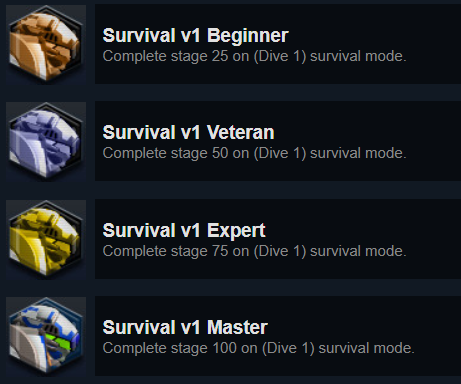This screenshot has height=384, width=461.
Task: Open the Veteran achievement row panel
Action: click(278, 141)
